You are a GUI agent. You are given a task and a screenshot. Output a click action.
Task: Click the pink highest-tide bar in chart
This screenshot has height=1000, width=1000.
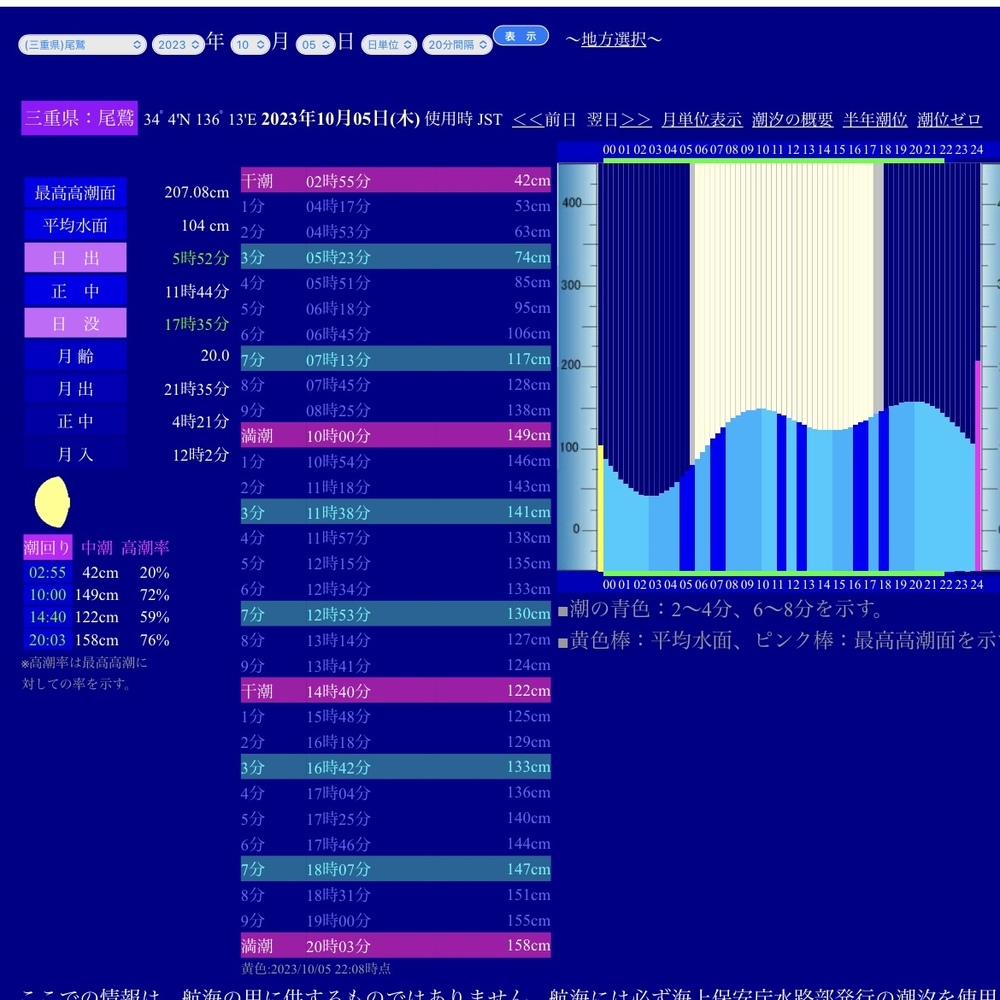pos(978,465)
